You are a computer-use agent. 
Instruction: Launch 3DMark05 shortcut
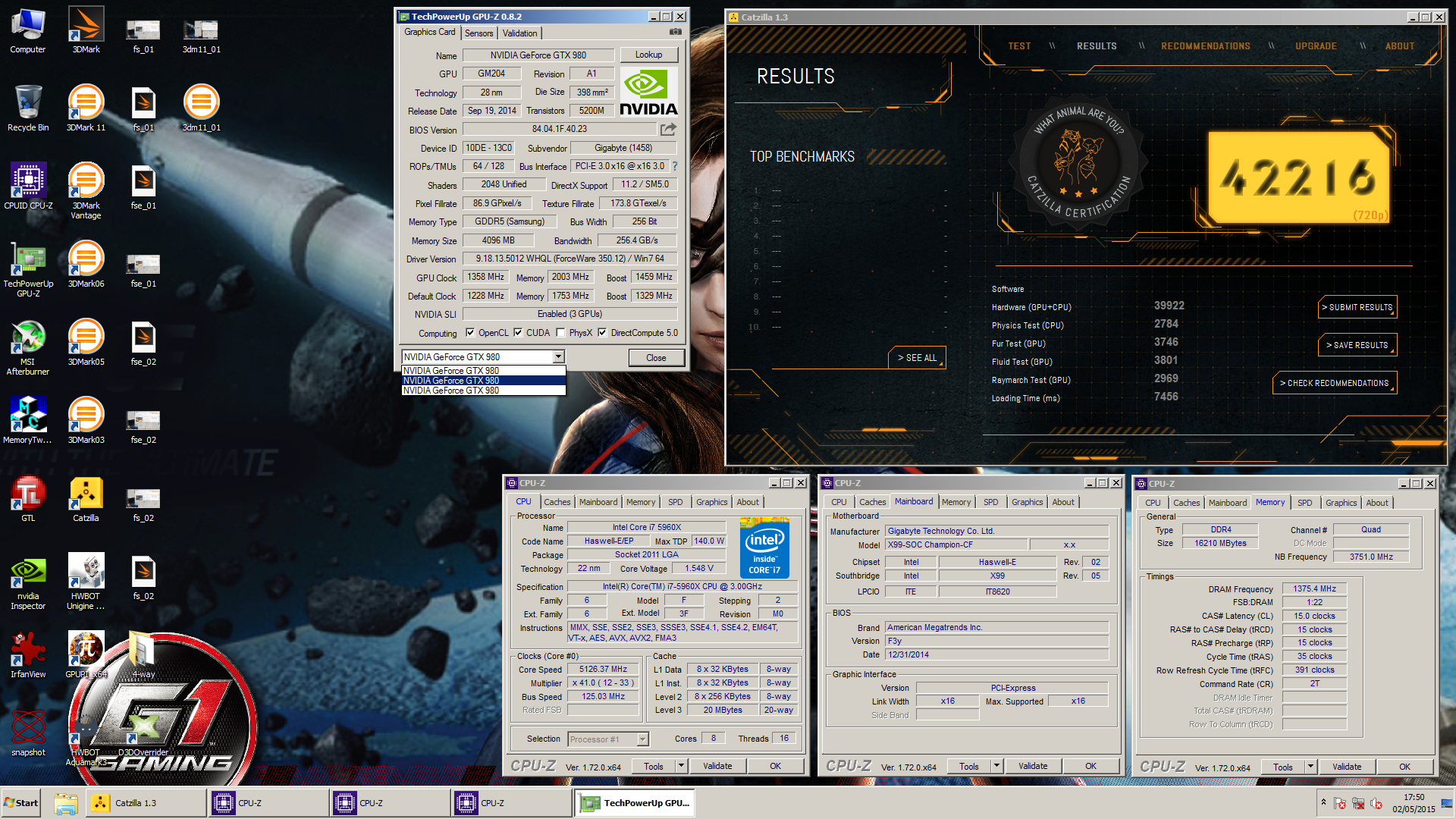click(86, 343)
